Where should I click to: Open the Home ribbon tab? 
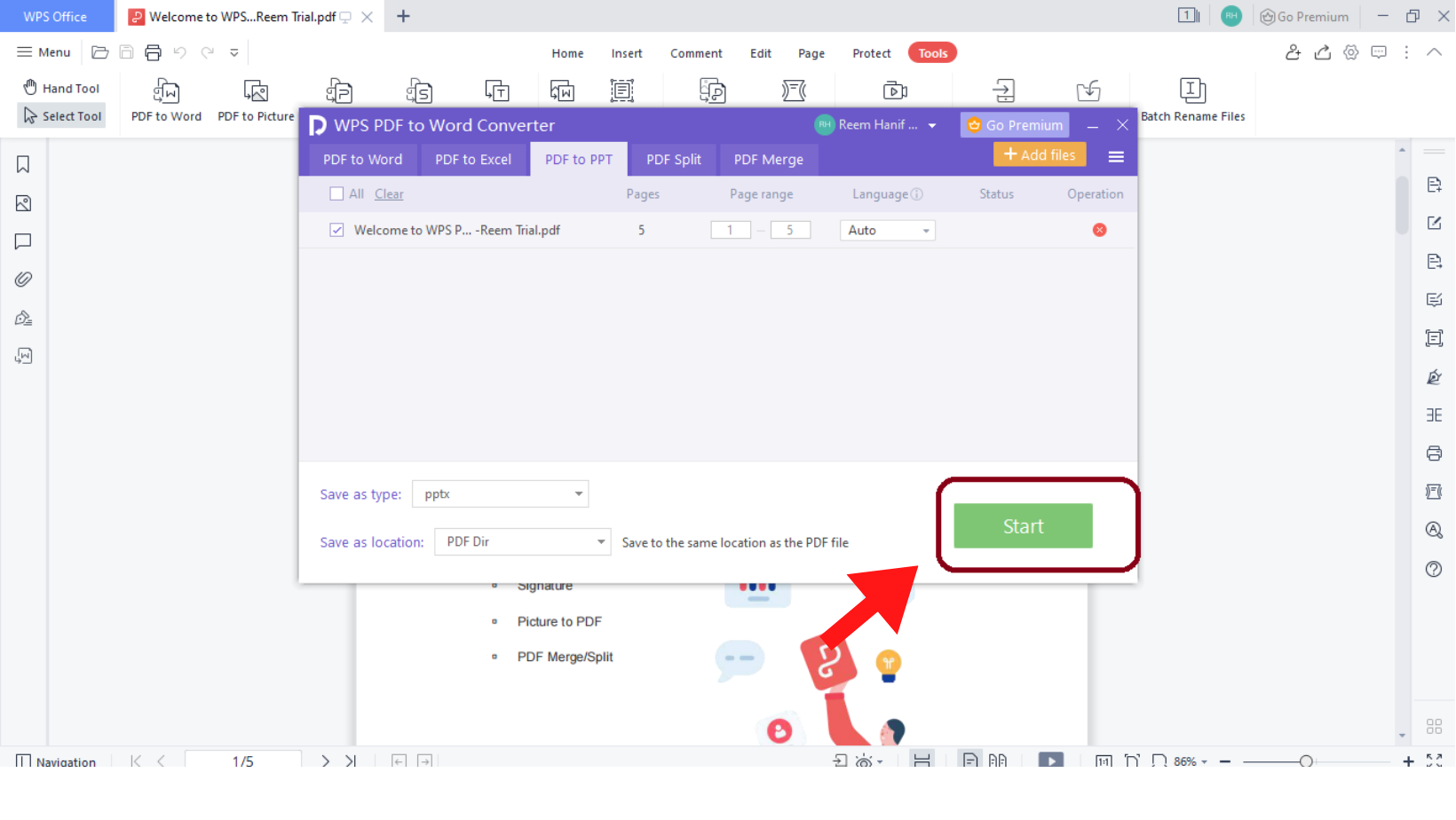coord(567,53)
